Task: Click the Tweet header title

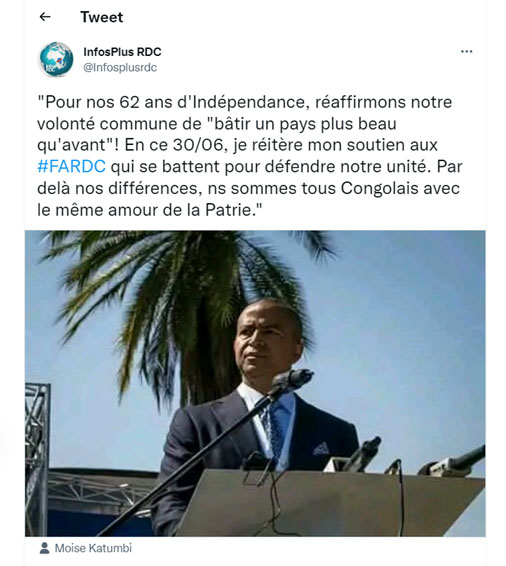Action: tap(102, 17)
